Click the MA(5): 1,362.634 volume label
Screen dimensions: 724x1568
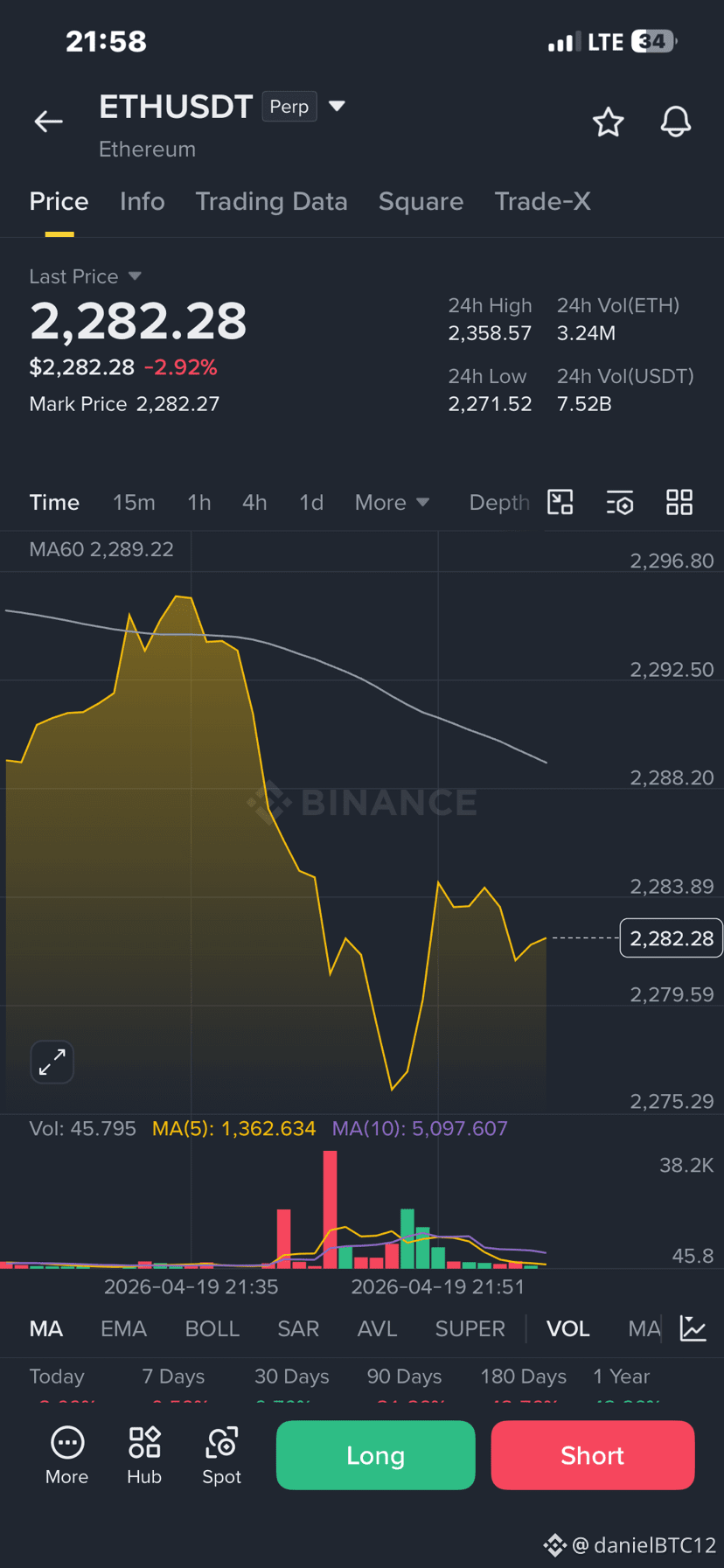[233, 1129]
